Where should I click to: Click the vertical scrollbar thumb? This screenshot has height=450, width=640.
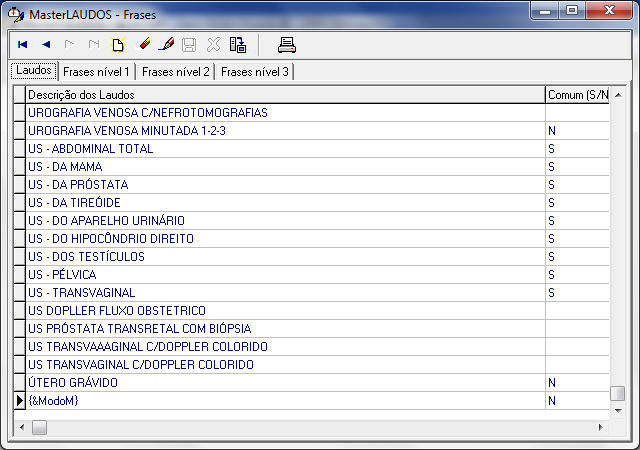click(618, 394)
